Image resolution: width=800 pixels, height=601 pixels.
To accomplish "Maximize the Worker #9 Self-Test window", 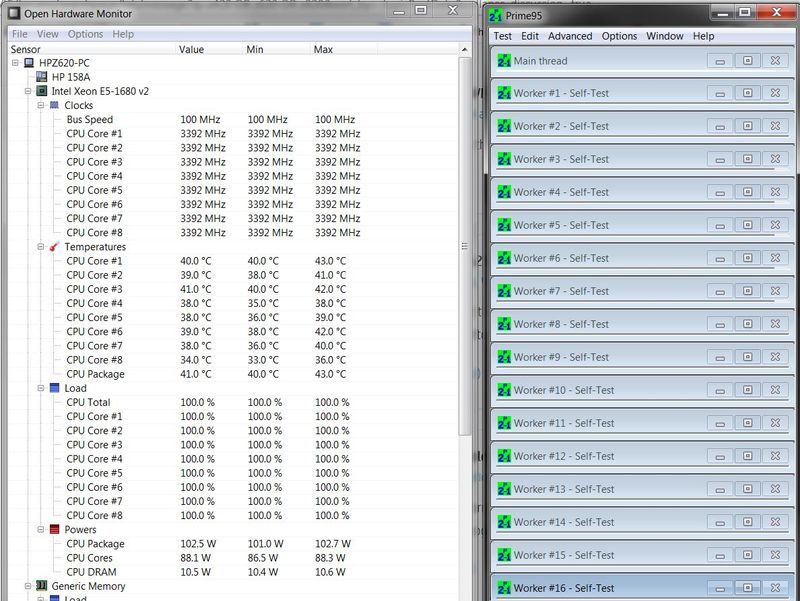I will click(x=747, y=357).
